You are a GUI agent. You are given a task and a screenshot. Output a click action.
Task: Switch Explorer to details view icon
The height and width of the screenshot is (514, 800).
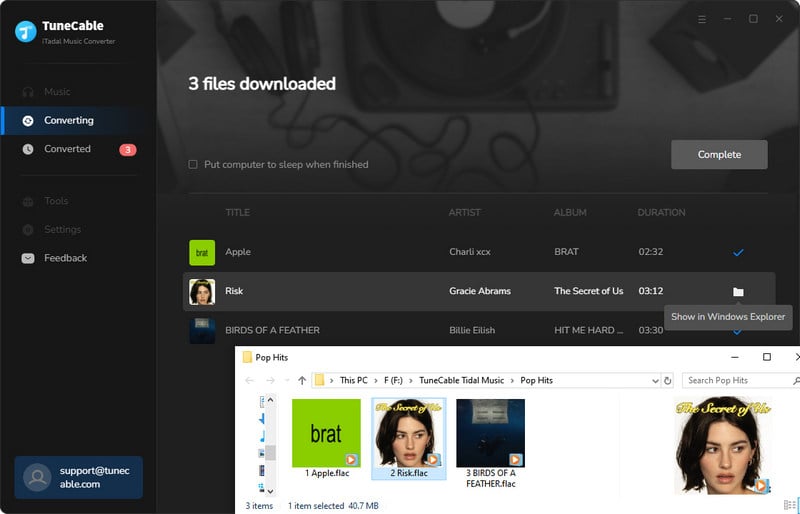[x=788, y=505]
